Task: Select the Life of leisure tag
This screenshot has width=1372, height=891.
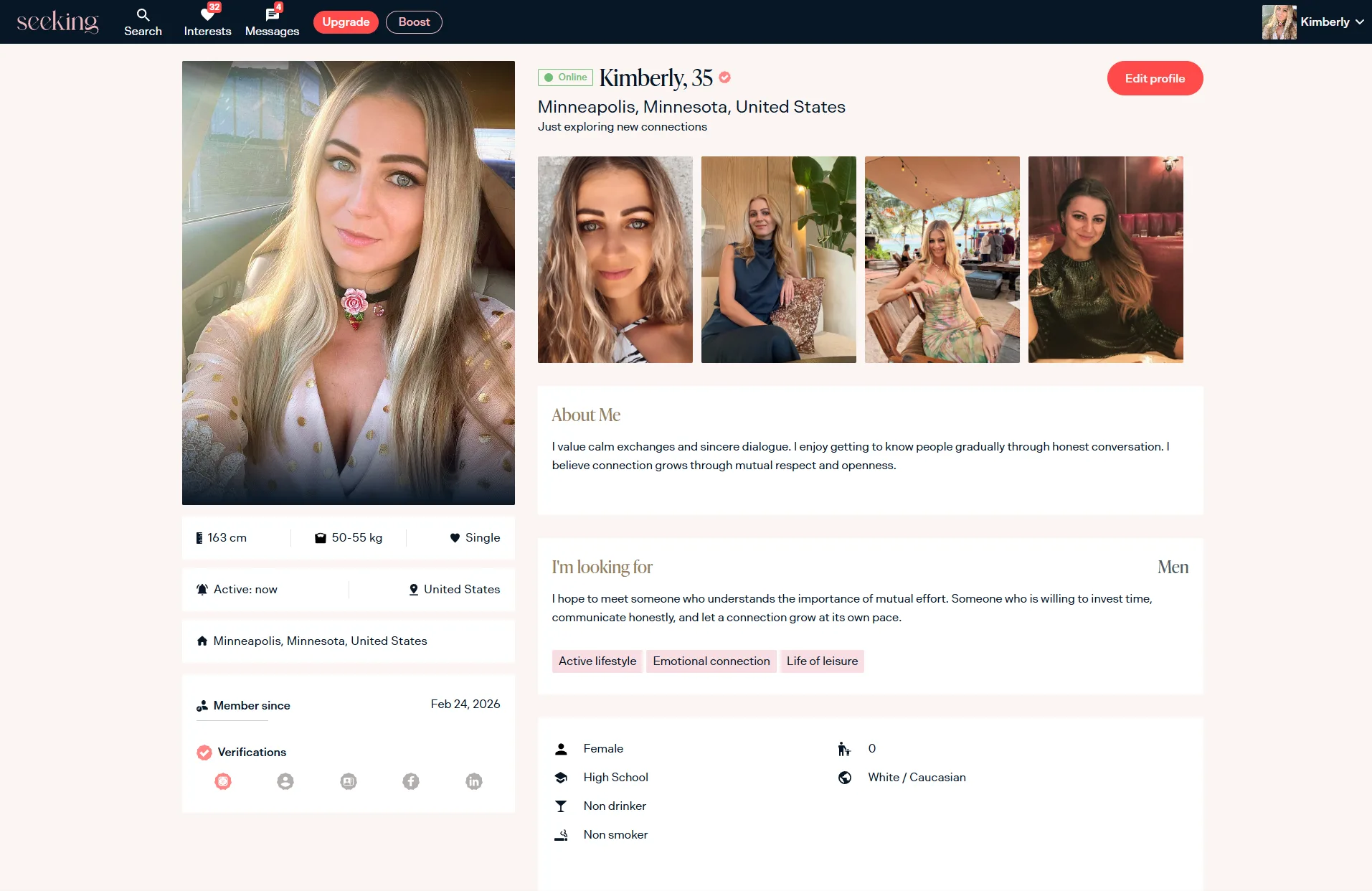Action: (x=822, y=661)
